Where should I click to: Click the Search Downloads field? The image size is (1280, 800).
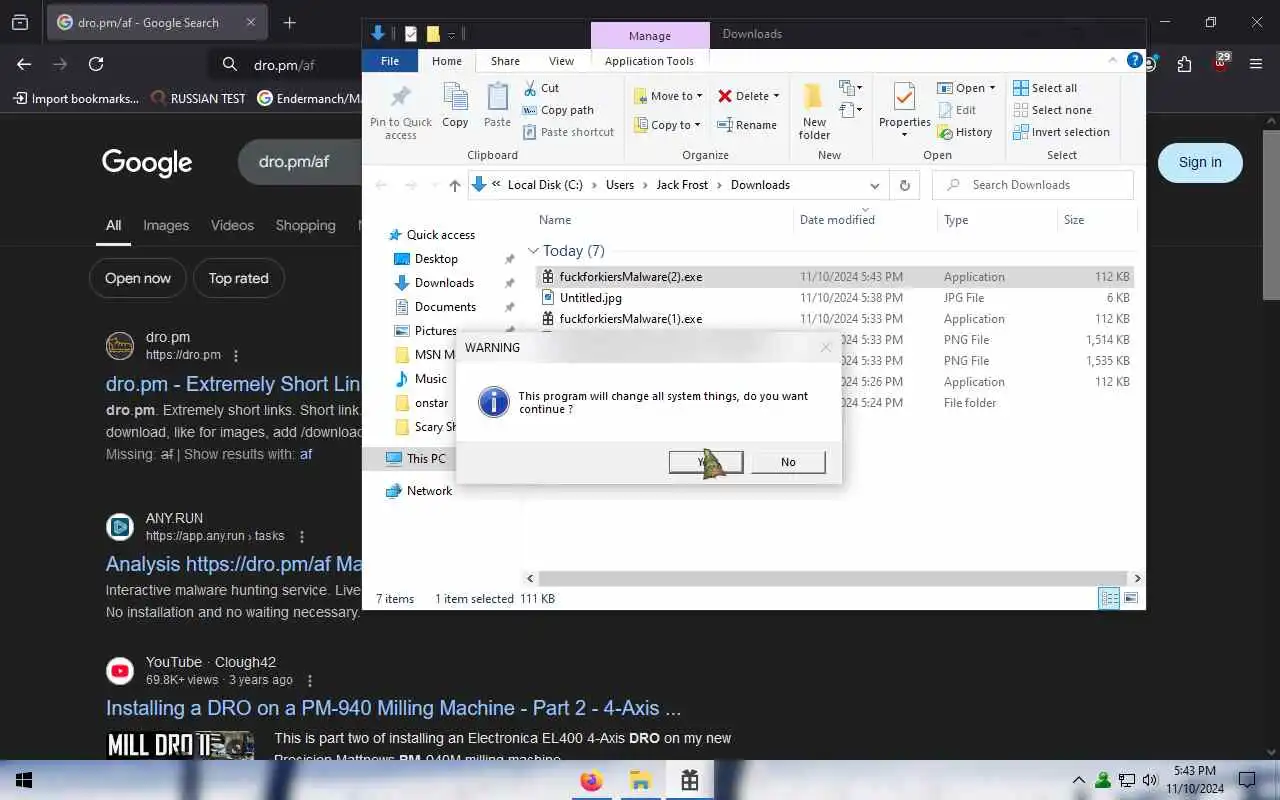pos(1033,185)
